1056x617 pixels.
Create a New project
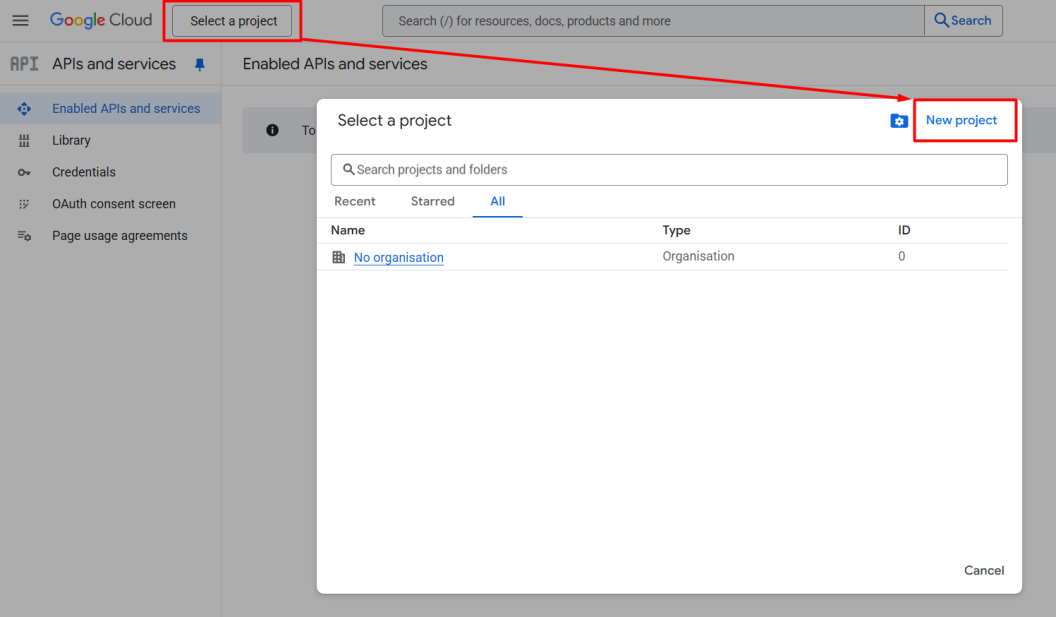coord(961,120)
